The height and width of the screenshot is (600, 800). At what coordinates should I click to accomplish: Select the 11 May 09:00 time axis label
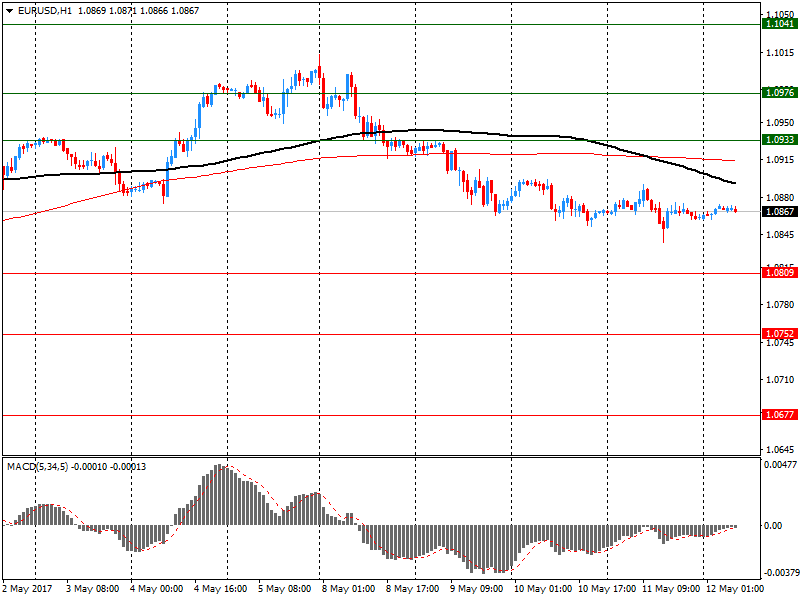(671, 589)
